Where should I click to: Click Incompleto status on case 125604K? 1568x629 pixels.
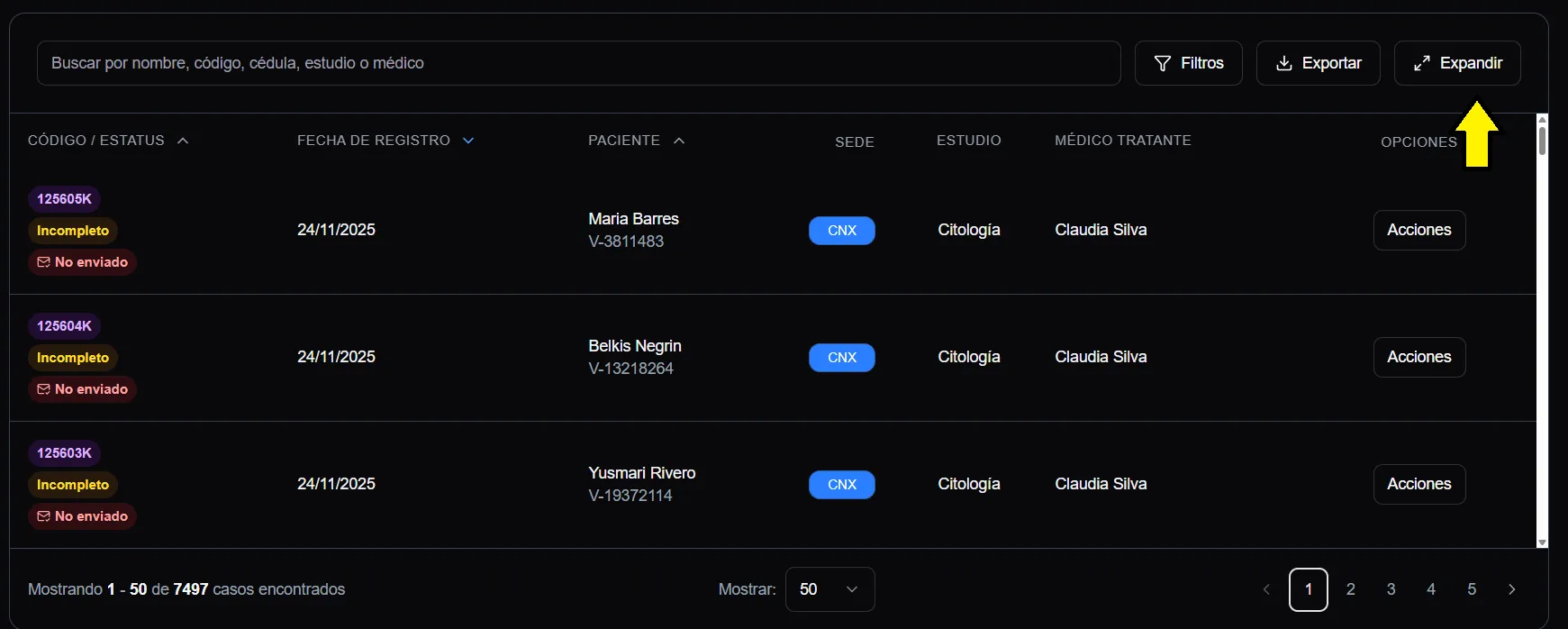click(x=73, y=358)
